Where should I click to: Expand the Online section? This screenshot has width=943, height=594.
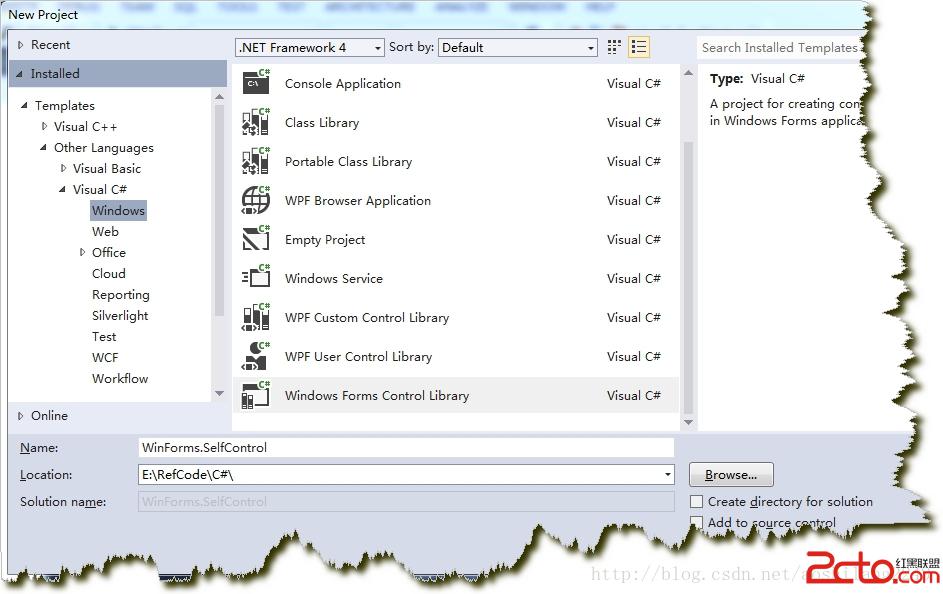tap(20, 416)
